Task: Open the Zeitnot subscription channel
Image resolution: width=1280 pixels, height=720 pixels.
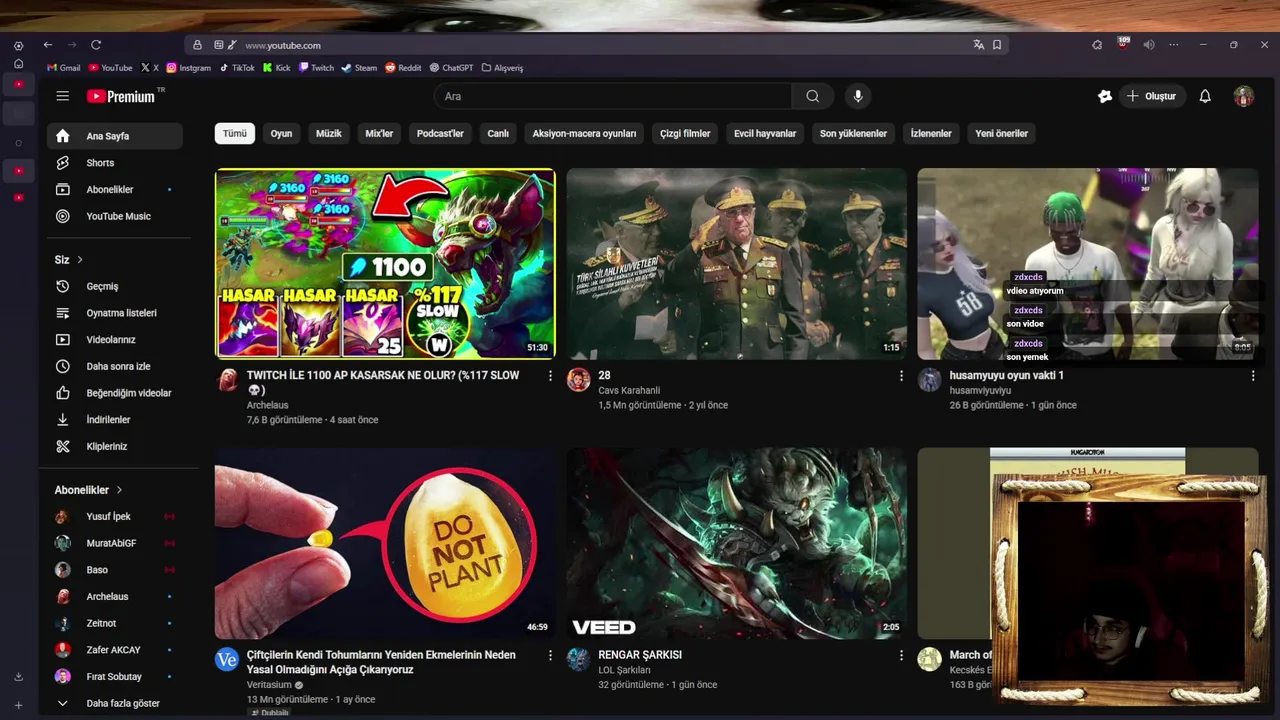Action: pos(115,623)
